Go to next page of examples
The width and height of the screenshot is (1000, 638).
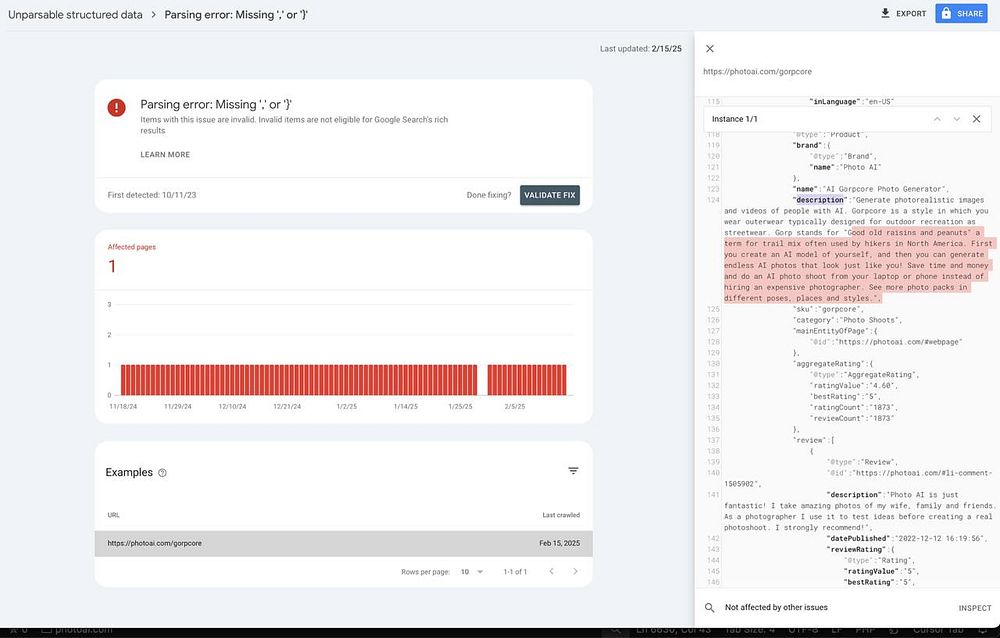575,572
